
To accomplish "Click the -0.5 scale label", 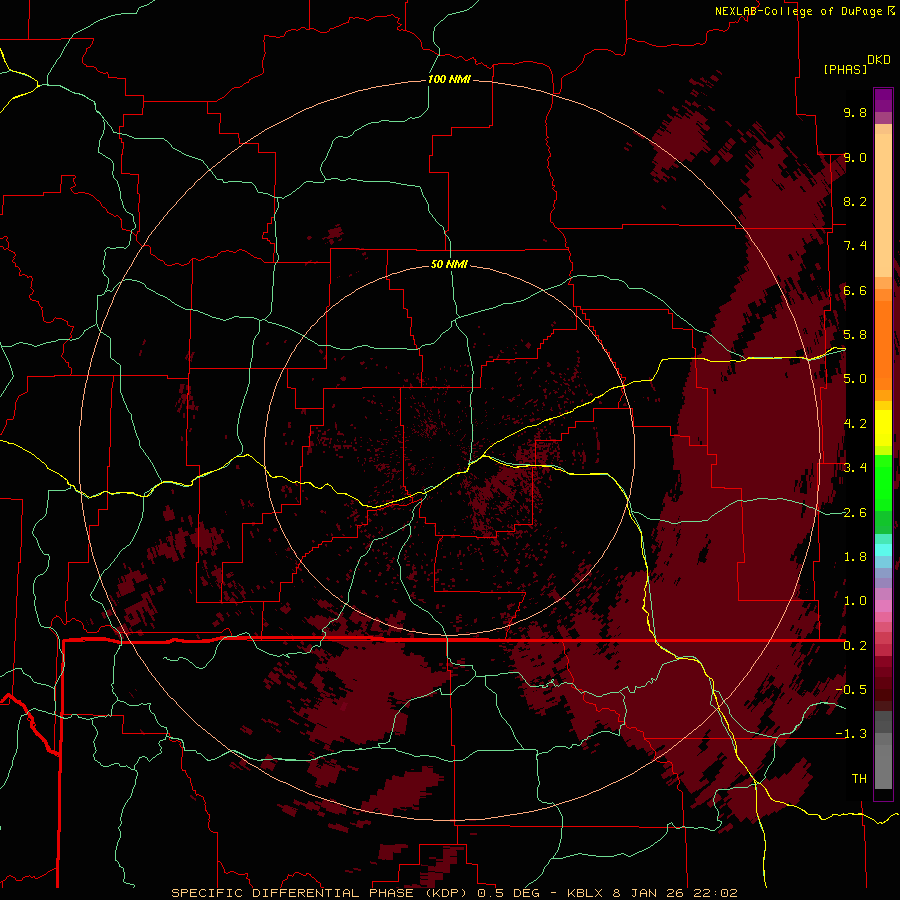I will 851,690.
